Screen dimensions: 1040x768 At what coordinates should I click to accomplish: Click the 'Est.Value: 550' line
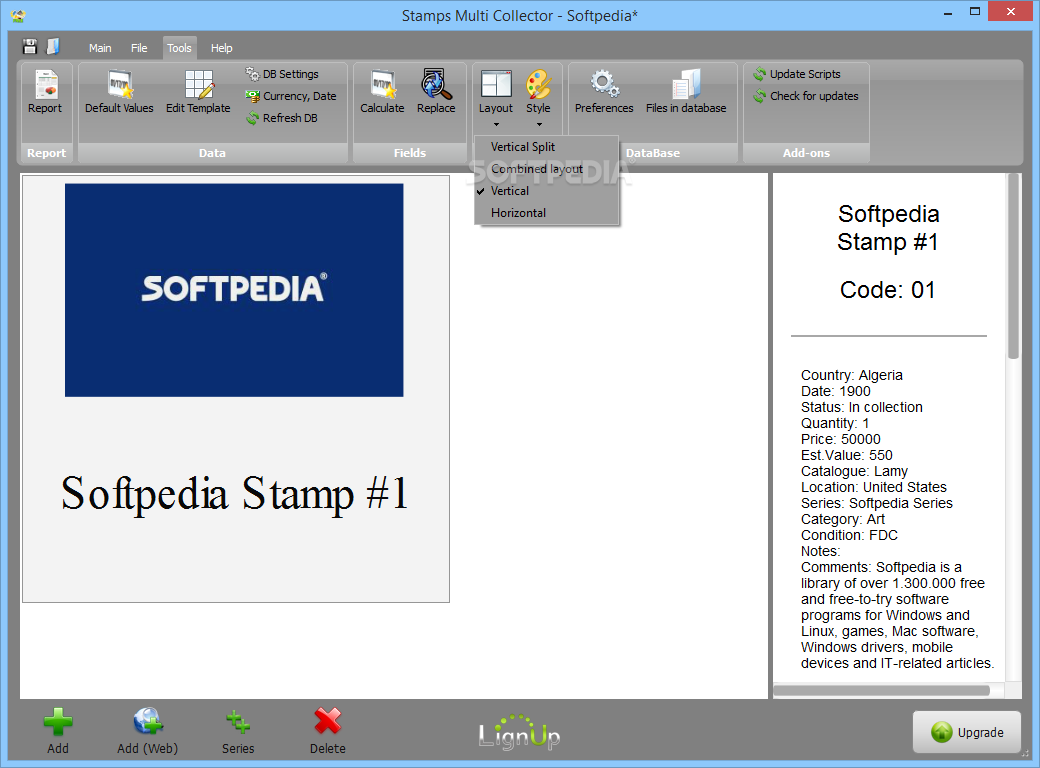click(x=846, y=455)
